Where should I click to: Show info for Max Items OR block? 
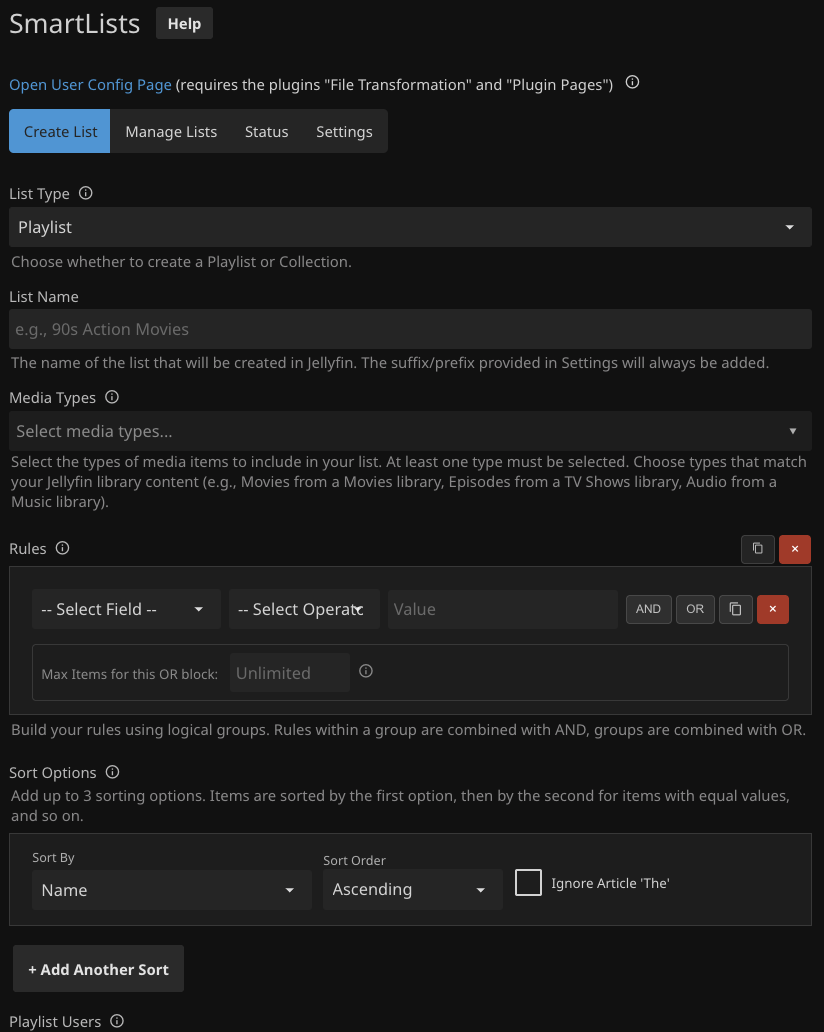coord(366,671)
